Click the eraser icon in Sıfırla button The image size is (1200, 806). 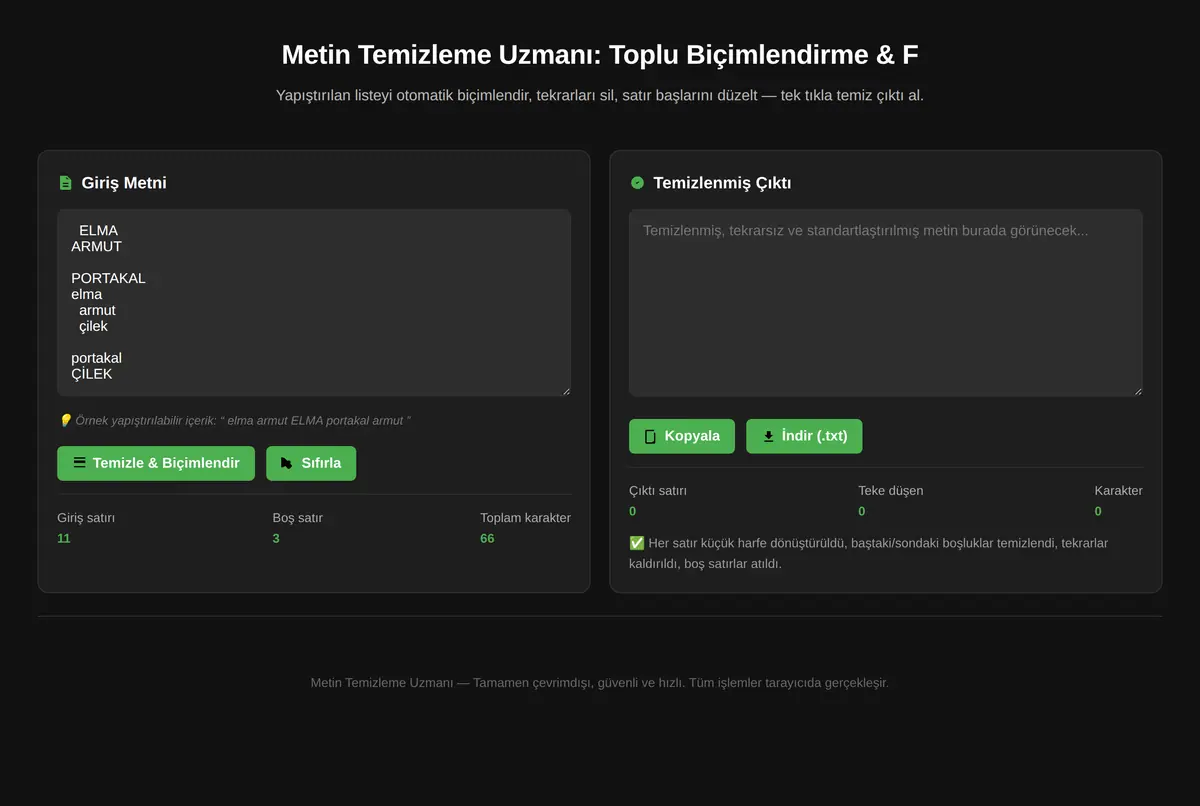tap(287, 463)
